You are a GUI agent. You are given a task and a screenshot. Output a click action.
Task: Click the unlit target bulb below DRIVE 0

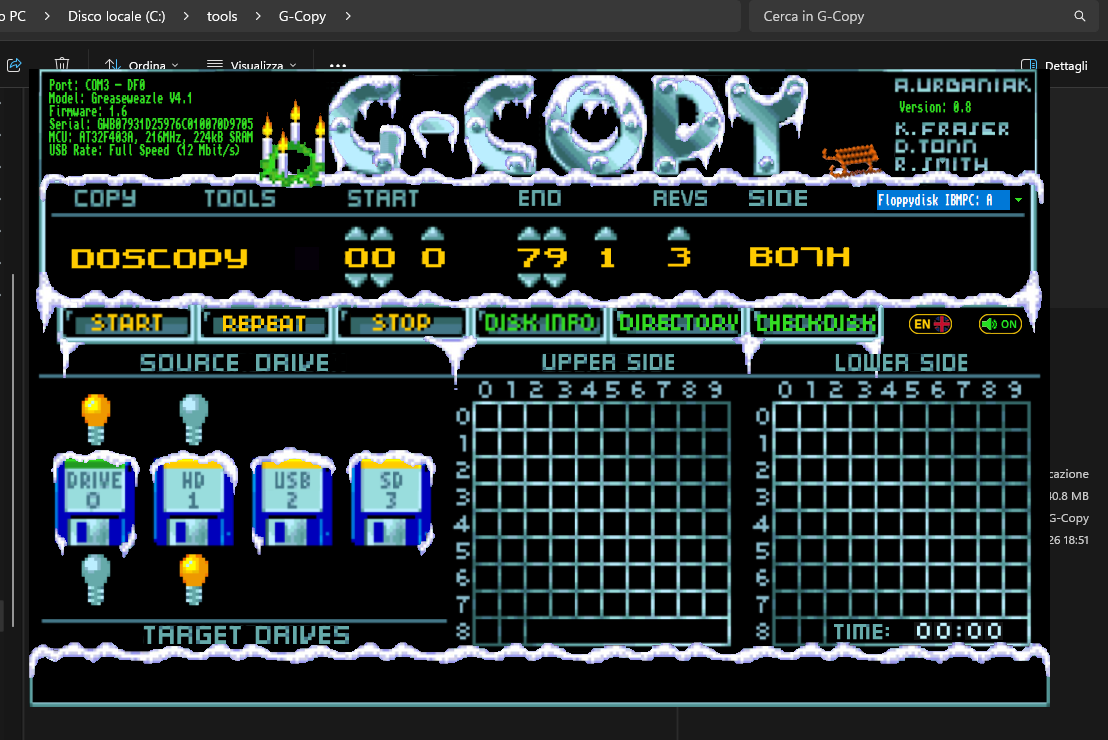(x=95, y=578)
